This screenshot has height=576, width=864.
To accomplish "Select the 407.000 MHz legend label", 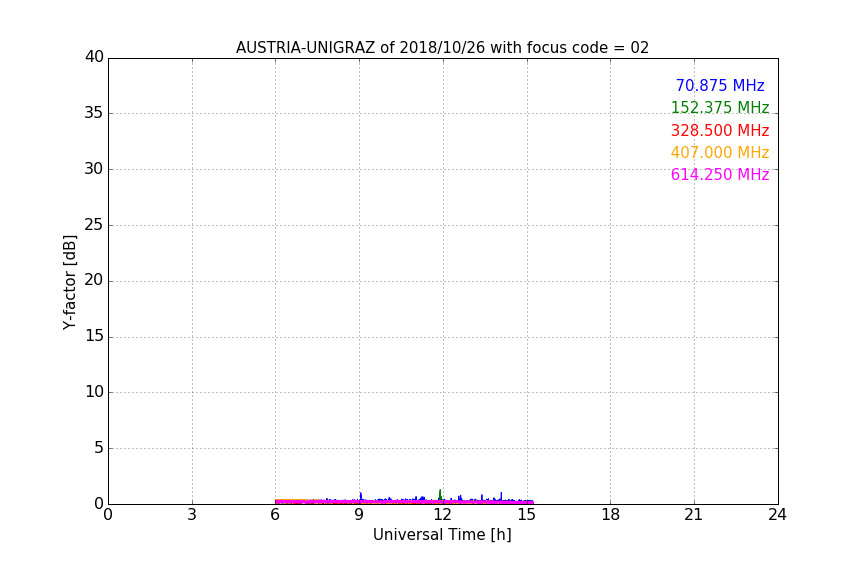I will click(x=720, y=153).
